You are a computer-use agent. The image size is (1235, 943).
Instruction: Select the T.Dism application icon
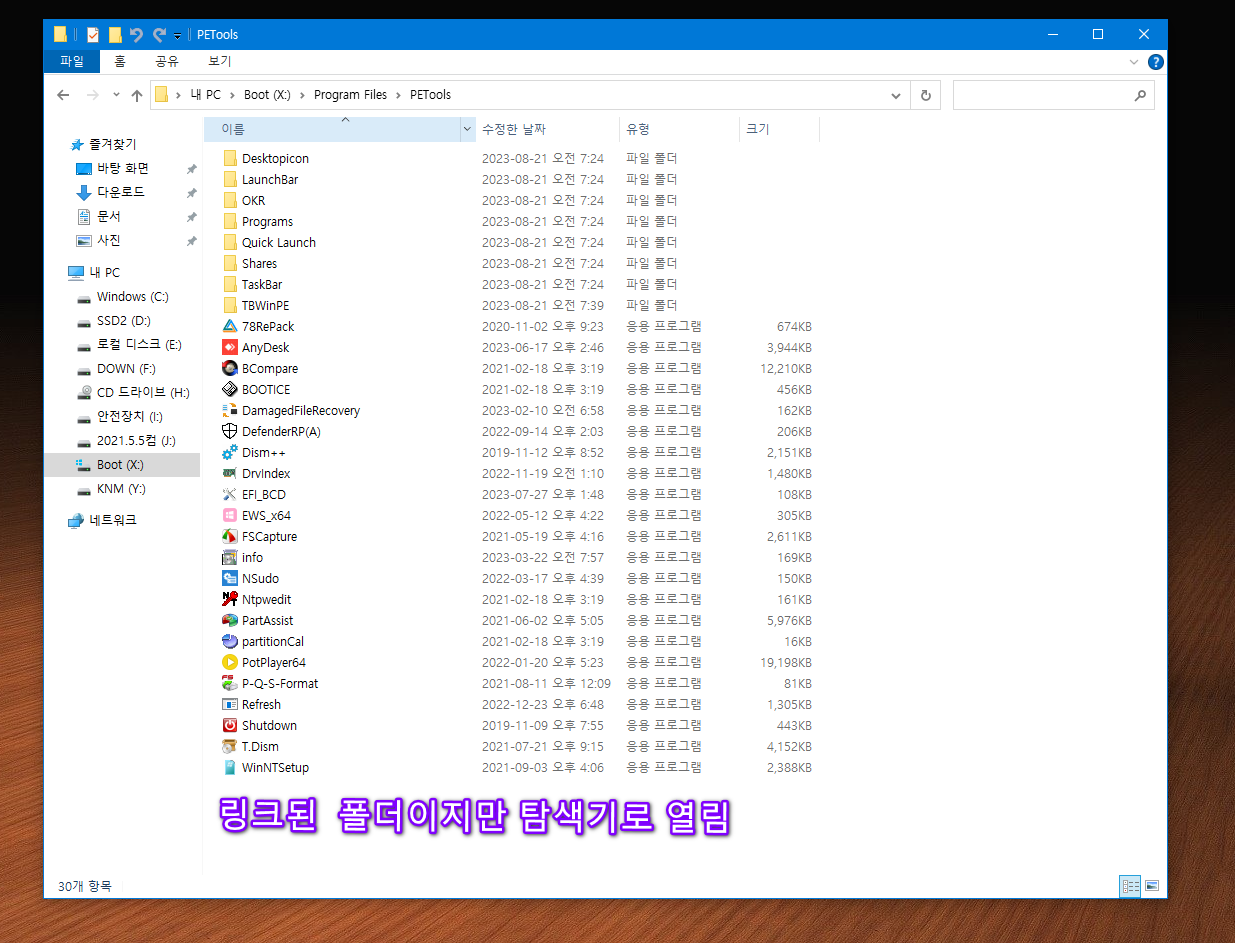pyautogui.click(x=230, y=746)
